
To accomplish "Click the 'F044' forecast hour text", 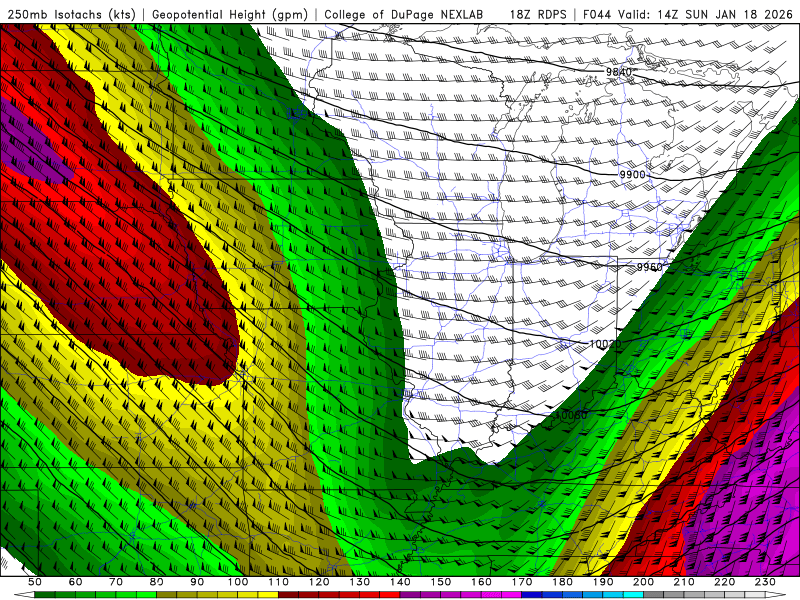I will click(597, 14).
